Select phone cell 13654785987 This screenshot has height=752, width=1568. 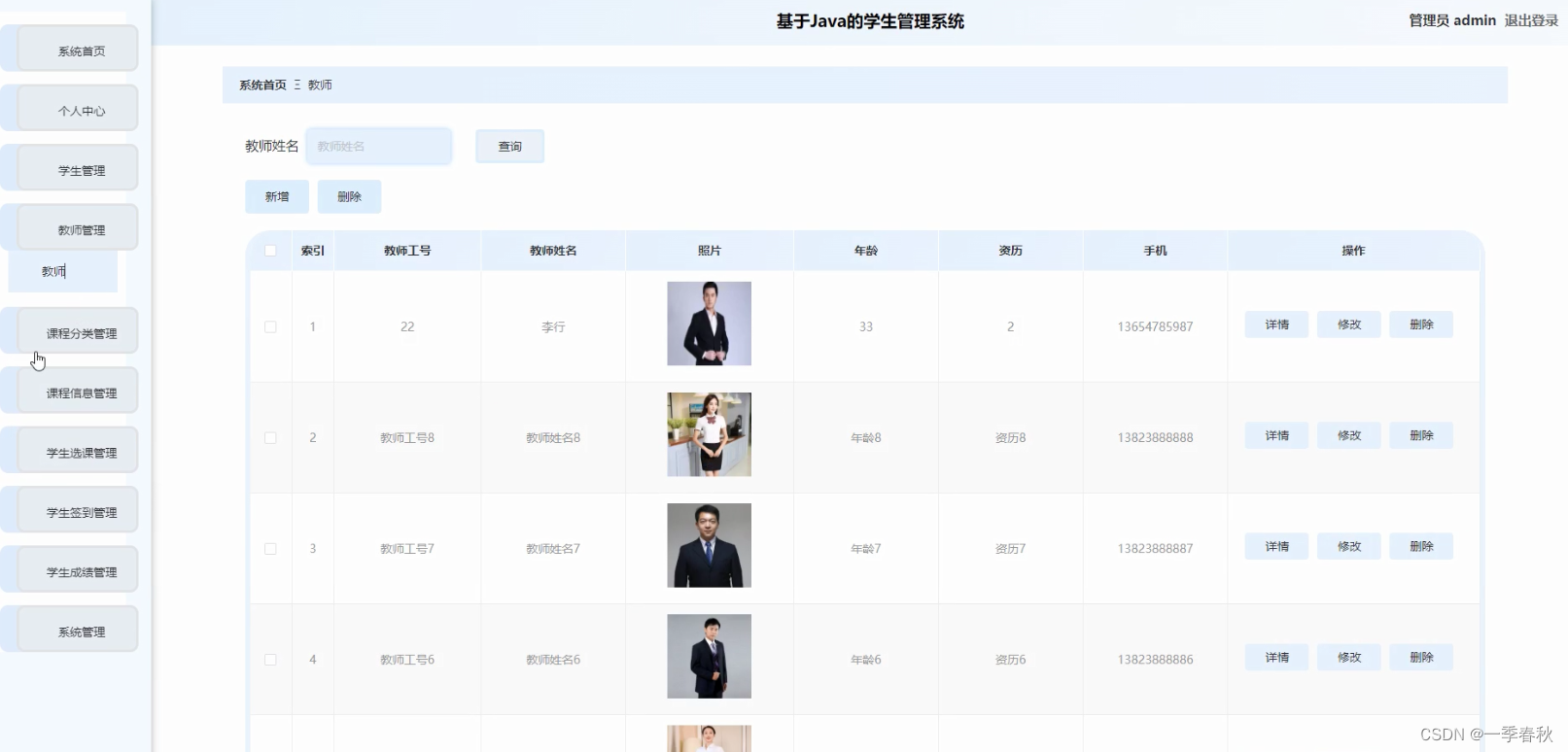pyautogui.click(x=1155, y=326)
